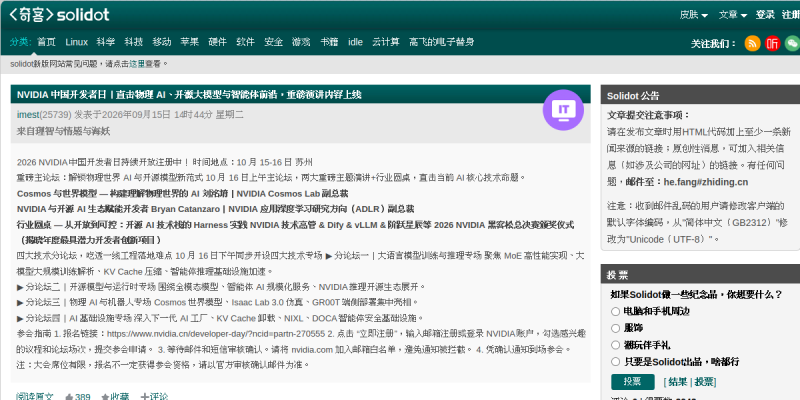This screenshot has width=800, height=400.
Task: Click the 登录 login link
Action: point(765,15)
